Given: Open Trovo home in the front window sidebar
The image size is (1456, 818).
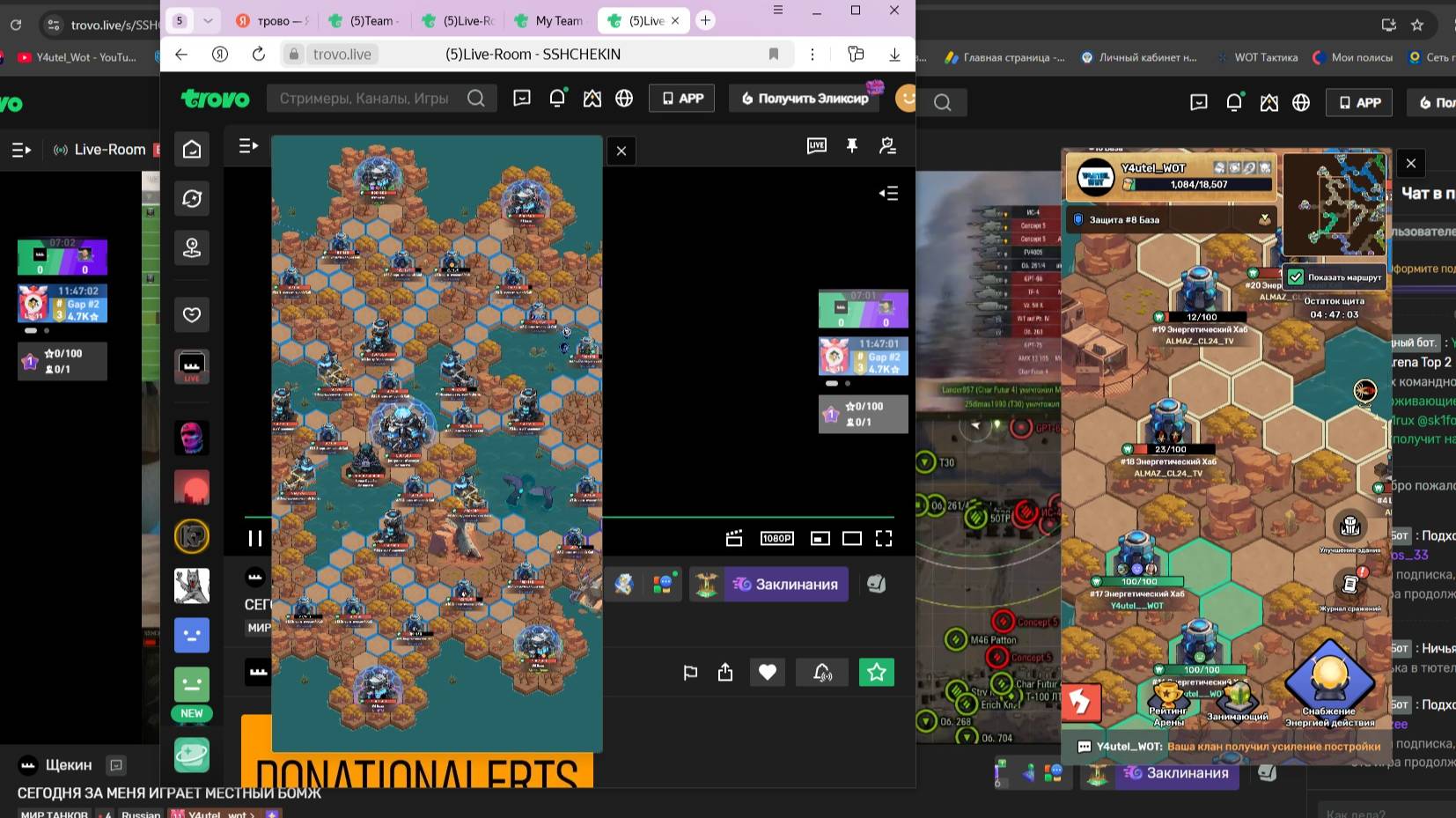Looking at the screenshot, I should pos(192,149).
